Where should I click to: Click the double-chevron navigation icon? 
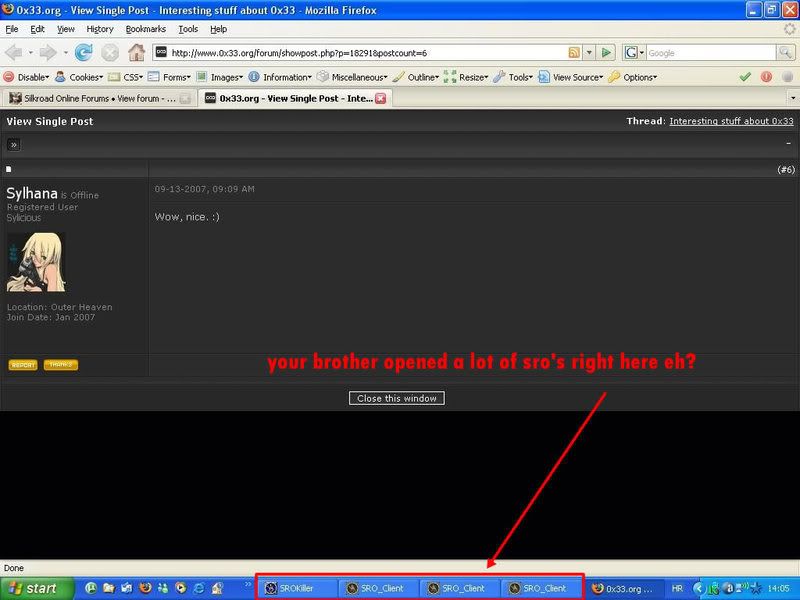pyautogui.click(x=14, y=145)
